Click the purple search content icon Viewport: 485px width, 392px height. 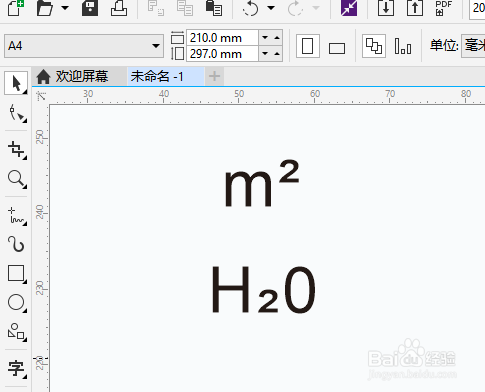(x=349, y=8)
